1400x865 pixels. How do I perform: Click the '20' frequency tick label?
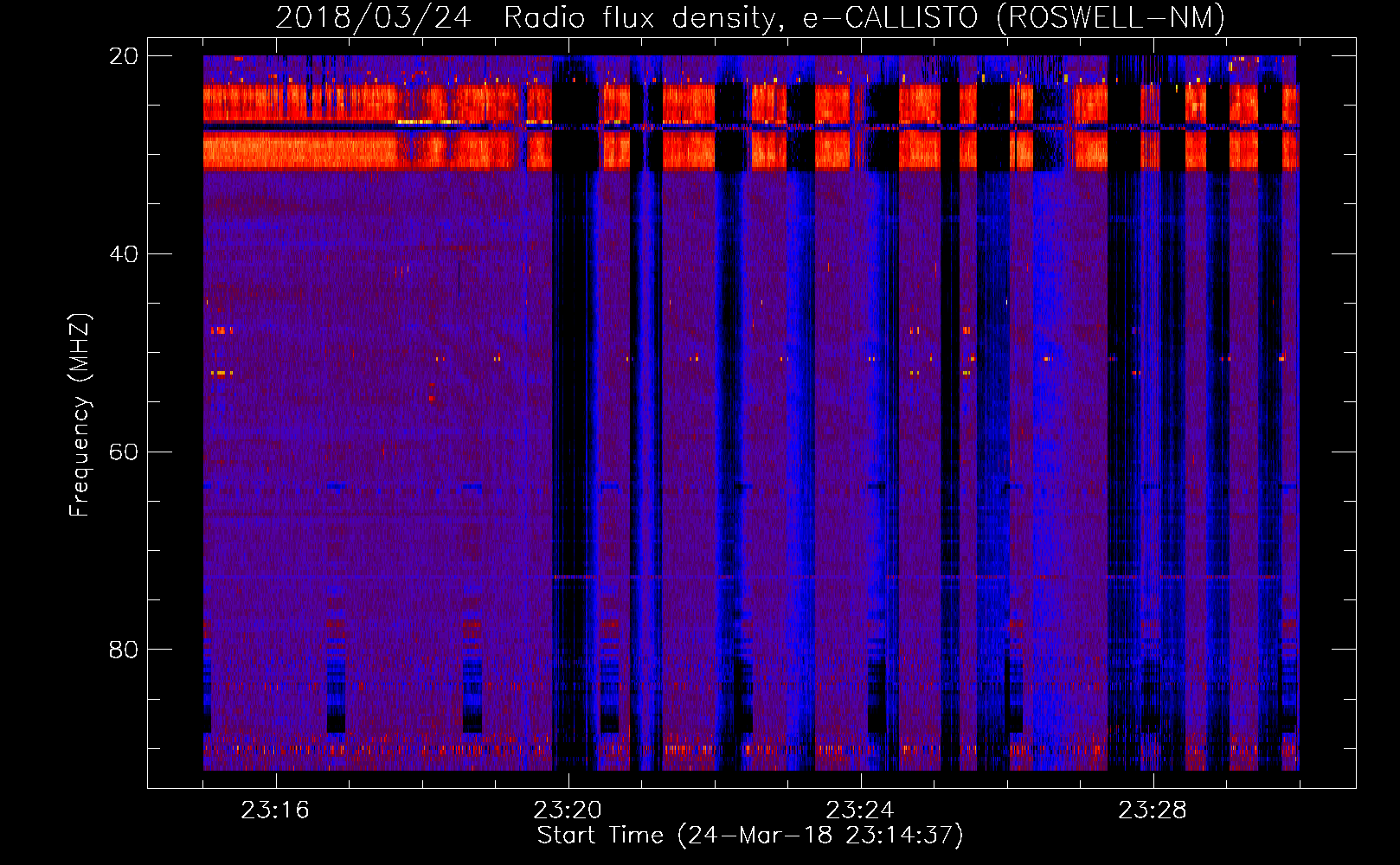pyautogui.click(x=124, y=56)
